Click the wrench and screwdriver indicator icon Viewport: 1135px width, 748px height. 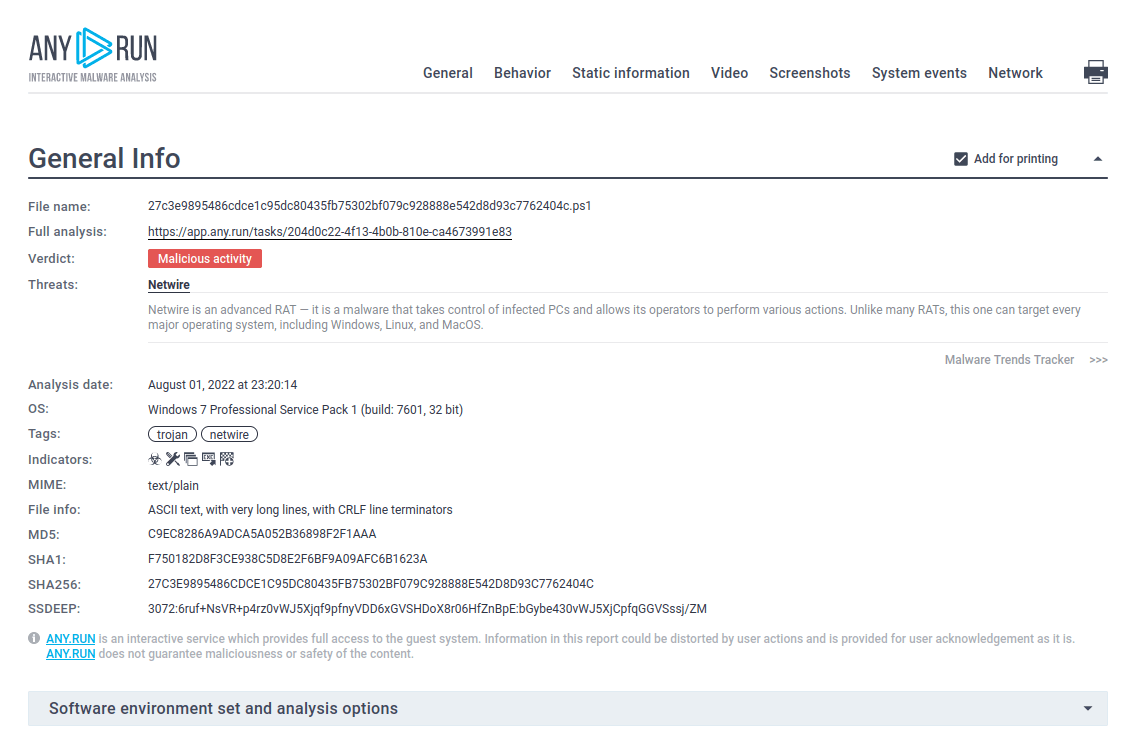click(172, 459)
